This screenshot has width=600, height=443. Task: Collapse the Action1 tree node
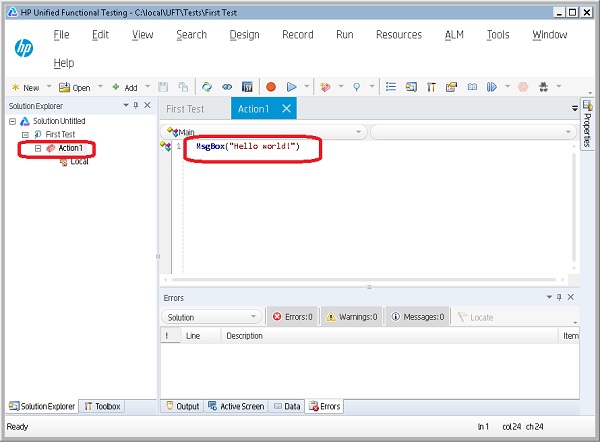38,148
